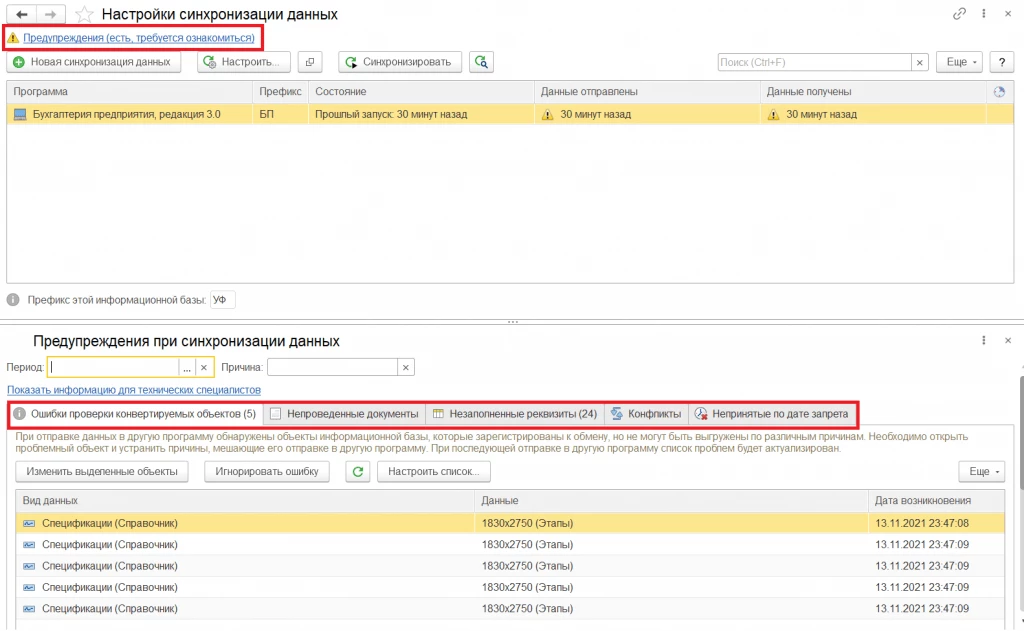Switch to Непроведенные документы tab
1024x631 pixels.
(x=345, y=414)
